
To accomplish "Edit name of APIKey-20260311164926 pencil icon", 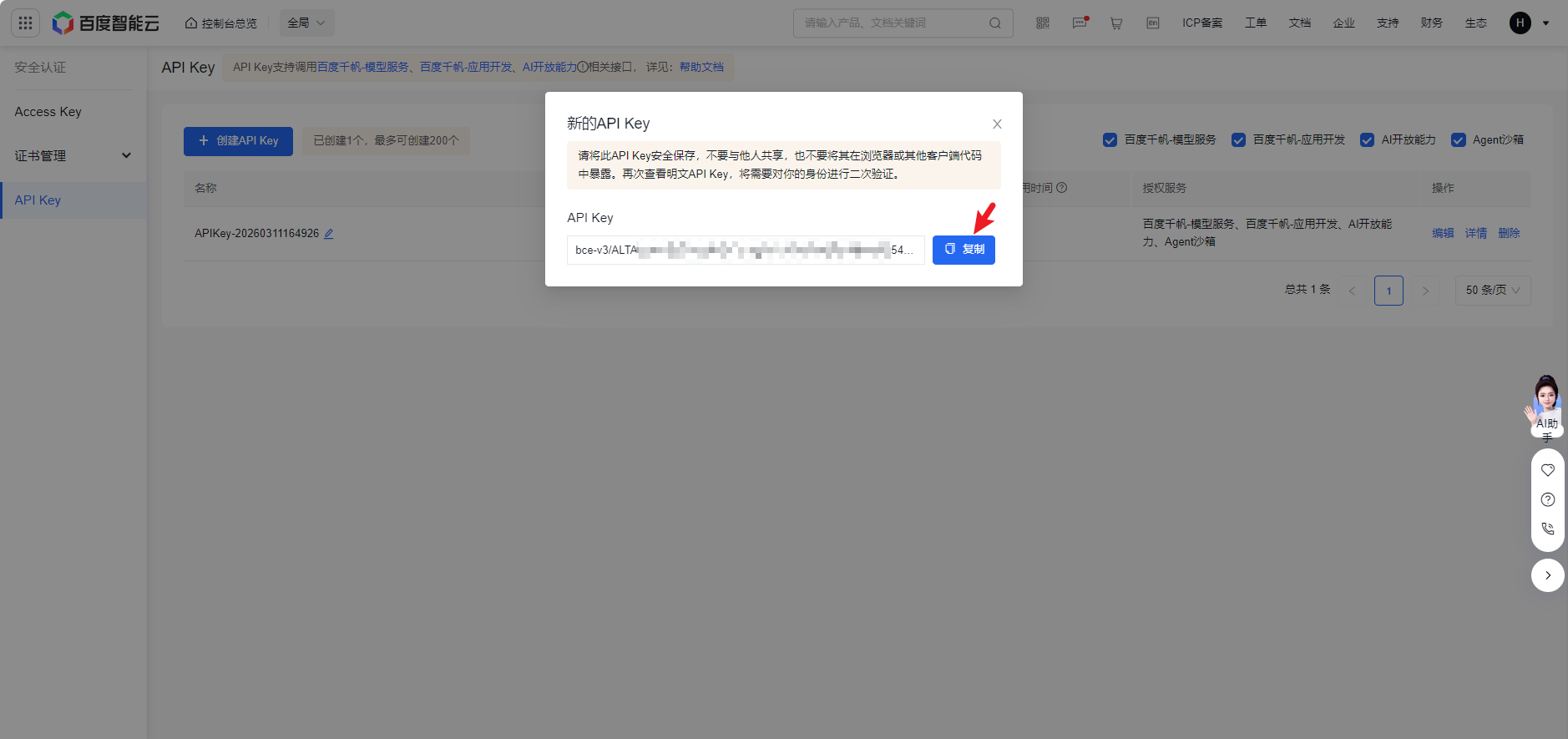I will [329, 234].
